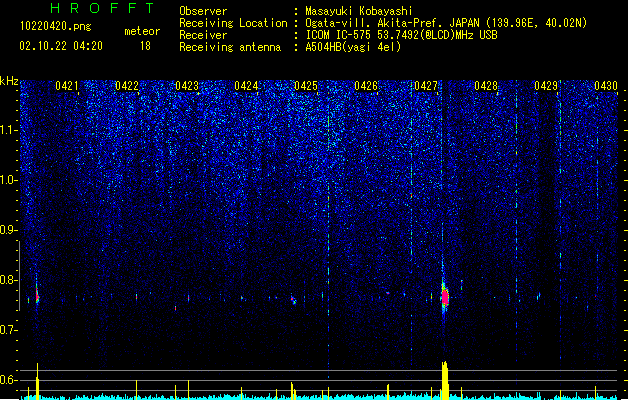Viewport: 629px width, 400px height.
Task: Click the ICOM IC-575 receiver text
Action: (x=401, y=35)
